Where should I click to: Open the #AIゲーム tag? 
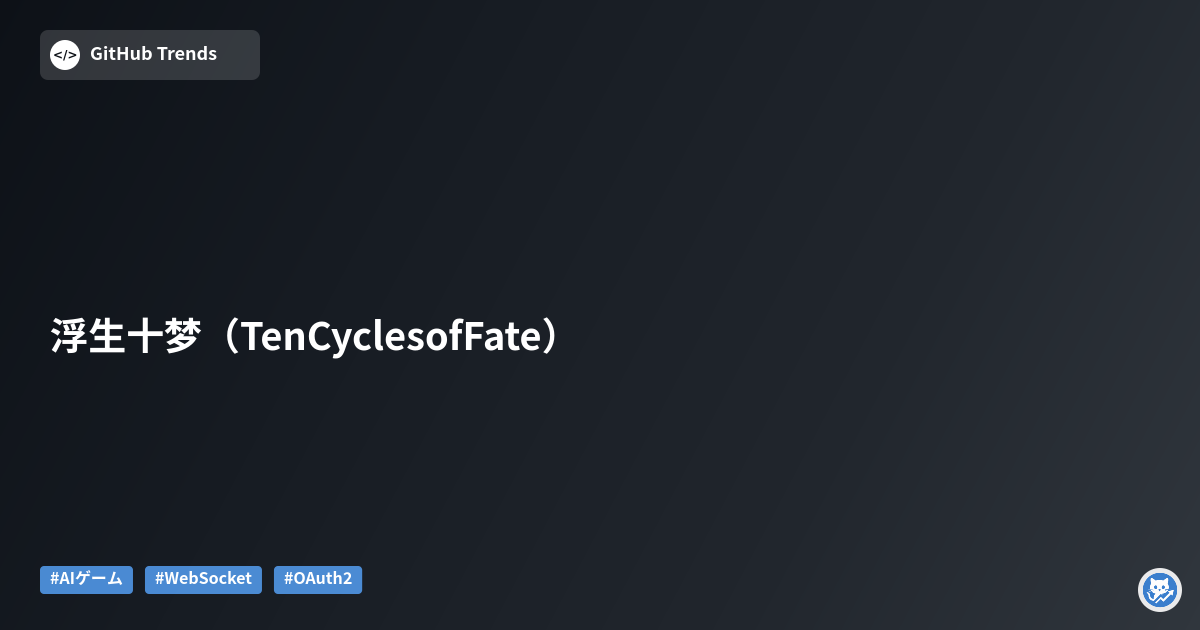86,580
